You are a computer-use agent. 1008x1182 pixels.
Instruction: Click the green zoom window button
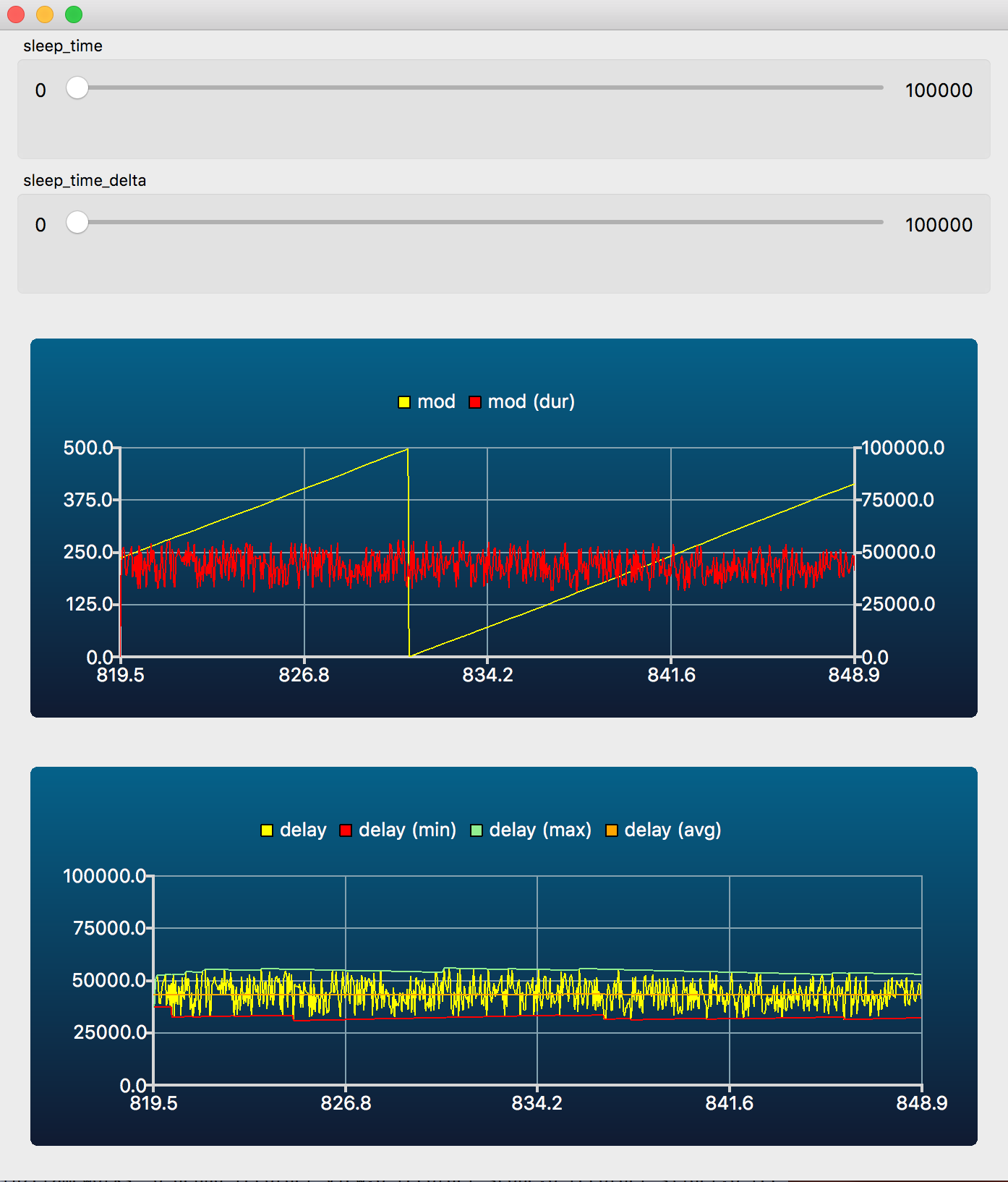tap(74, 14)
